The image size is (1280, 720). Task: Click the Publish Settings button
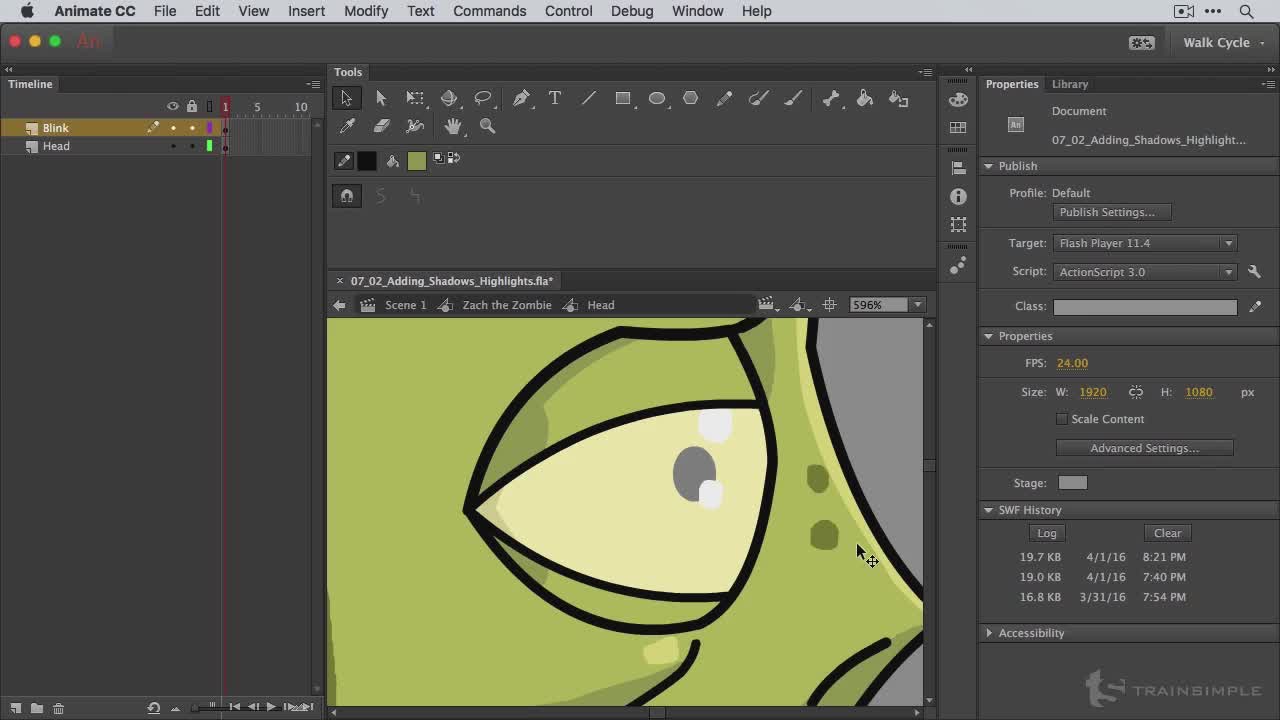point(1113,212)
